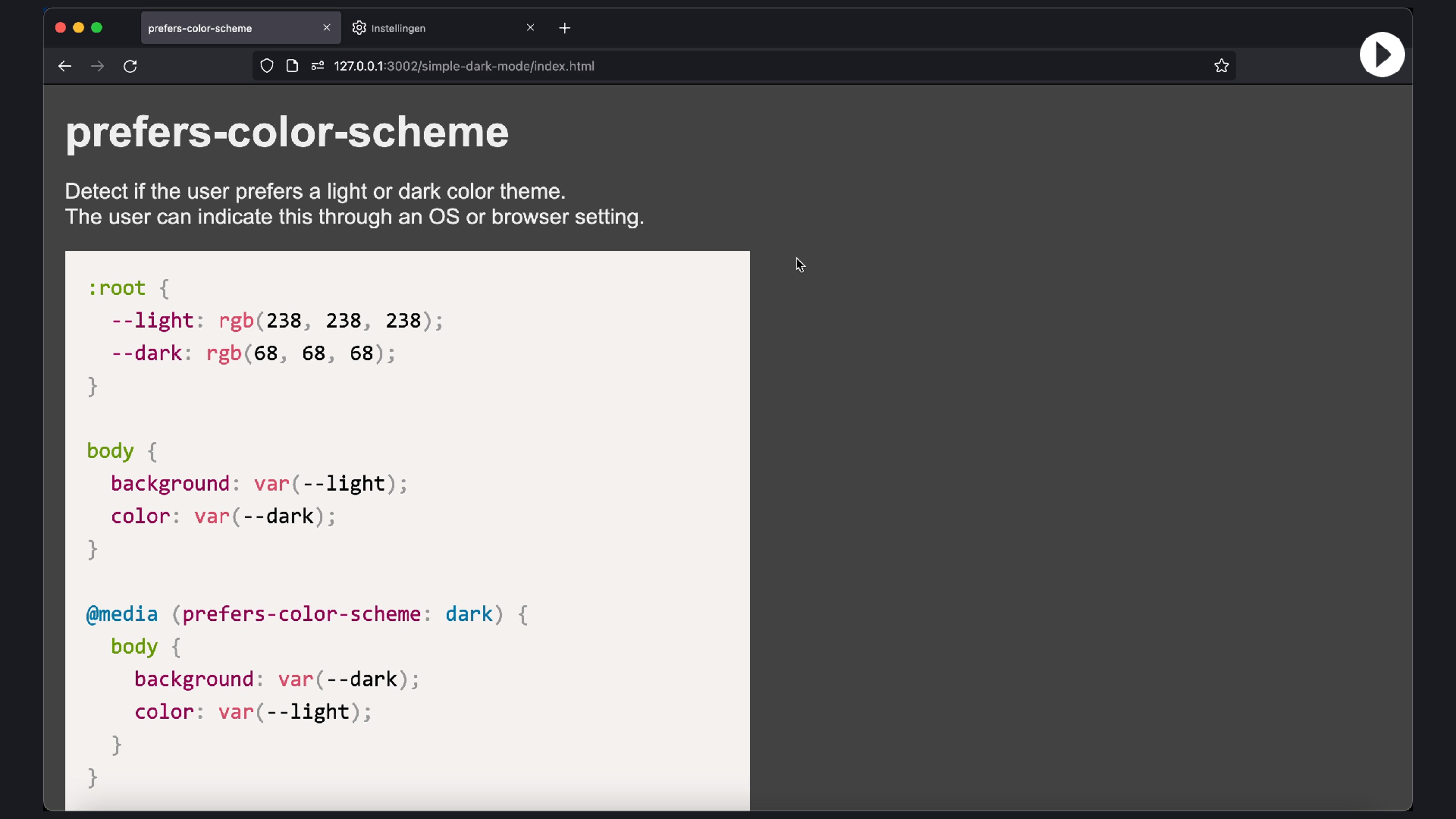Reload the current page
Viewport: 1456px width, 819px height.
coord(130,66)
